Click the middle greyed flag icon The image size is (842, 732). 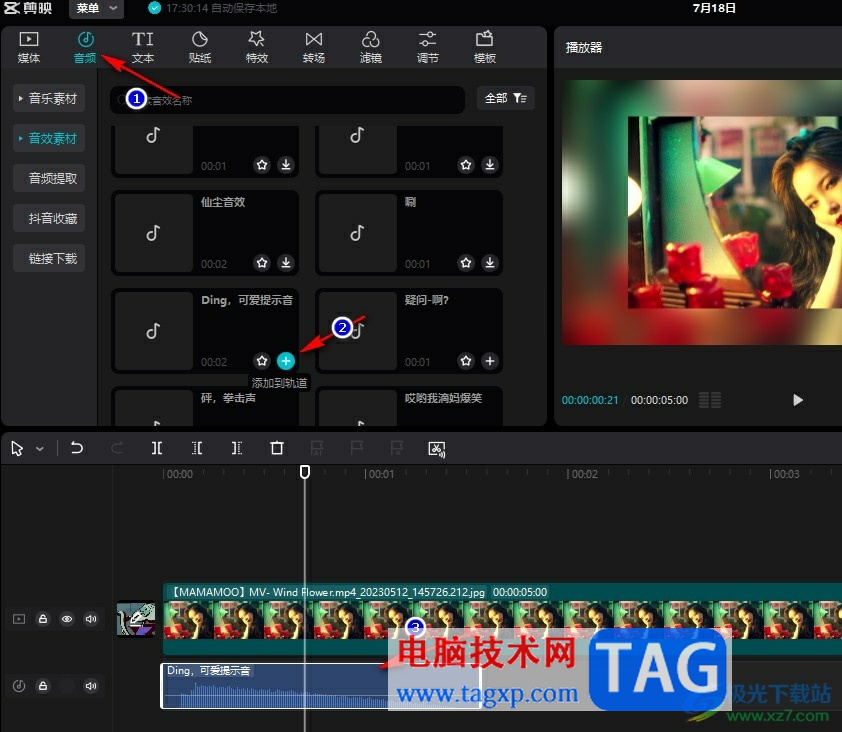coord(357,448)
